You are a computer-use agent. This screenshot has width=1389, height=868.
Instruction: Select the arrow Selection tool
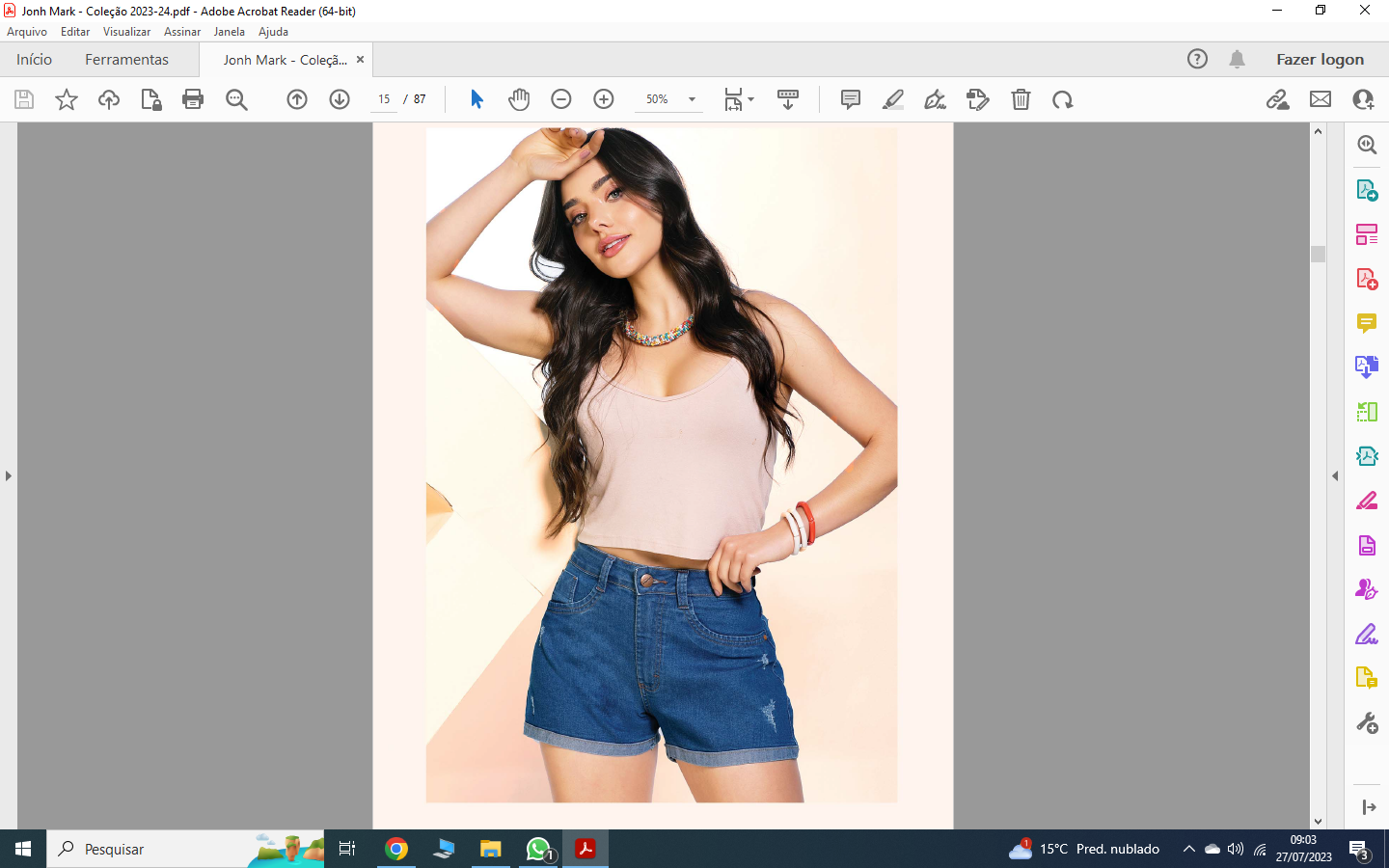coord(477,99)
